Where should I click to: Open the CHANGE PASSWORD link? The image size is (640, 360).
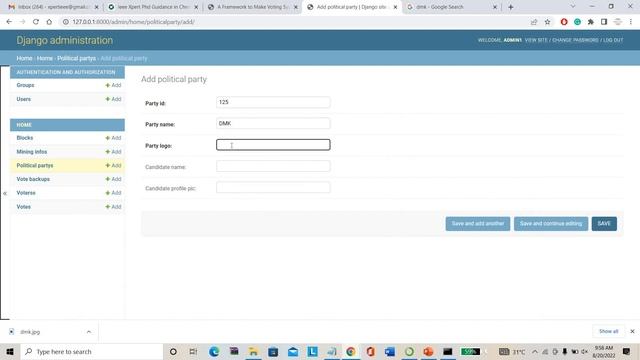point(575,40)
